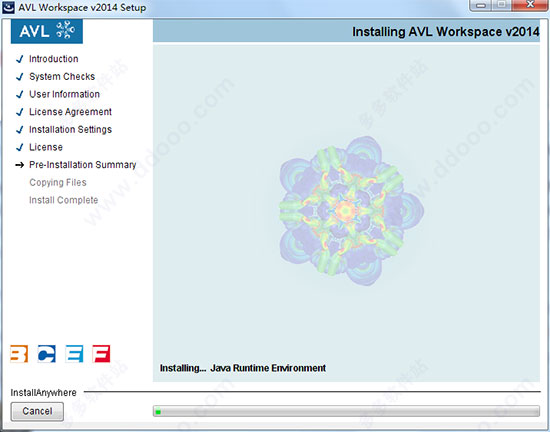This screenshot has height=432, width=550.
Task: Click the checkmark beside User Information
Action: [x=20, y=94]
